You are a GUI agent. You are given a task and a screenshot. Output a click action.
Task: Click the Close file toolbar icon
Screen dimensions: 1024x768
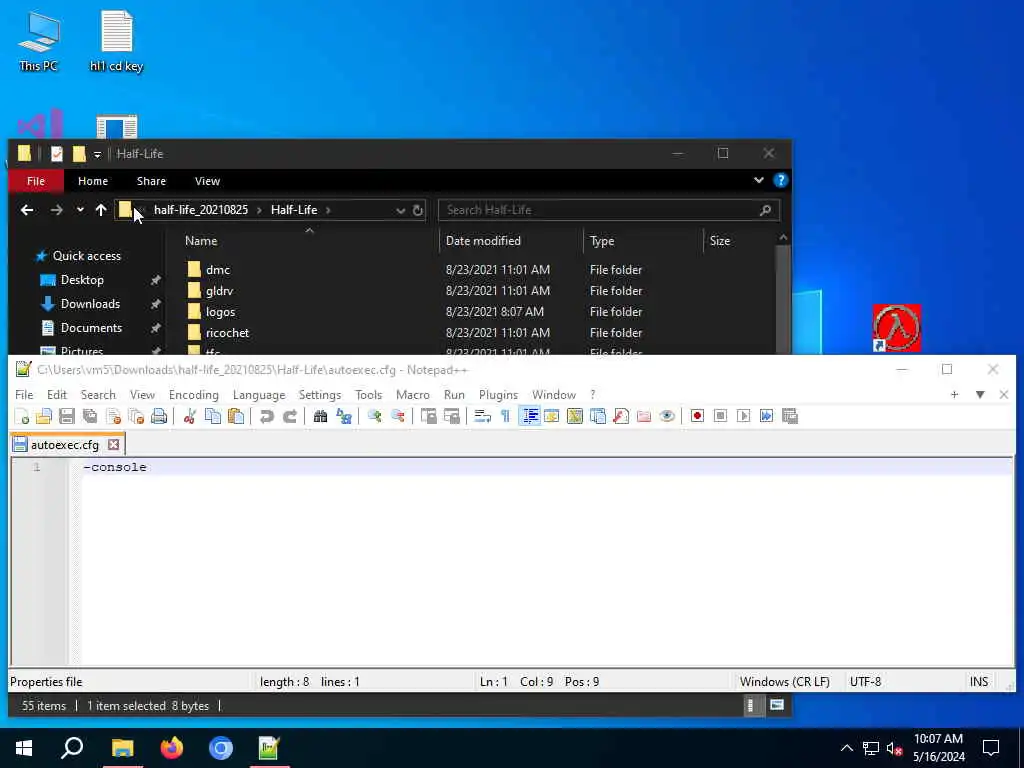click(113, 416)
